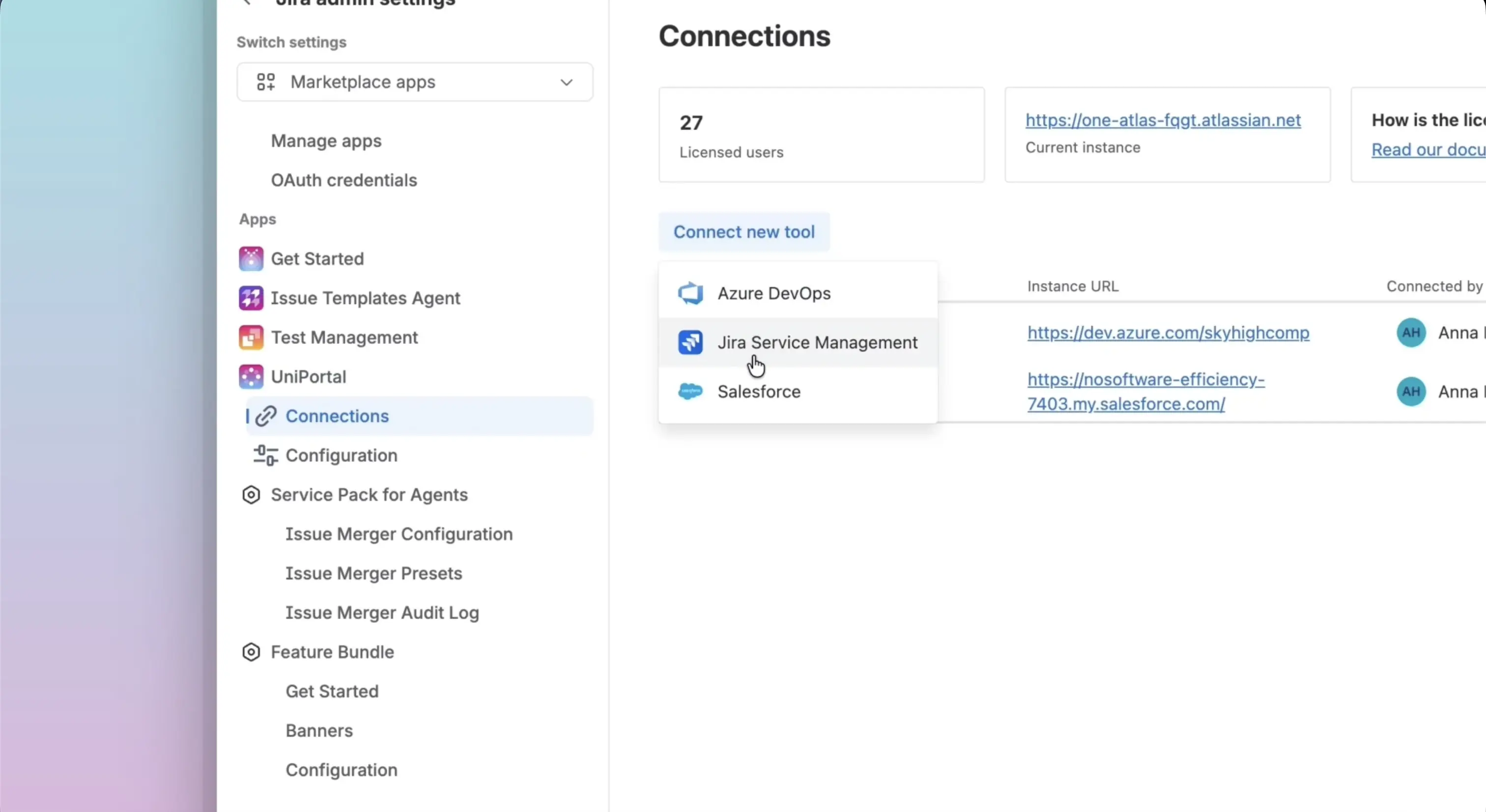Select UniPortal in the sidebar
Viewport: 1486px width, 812px height.
(x=309, y=377)
